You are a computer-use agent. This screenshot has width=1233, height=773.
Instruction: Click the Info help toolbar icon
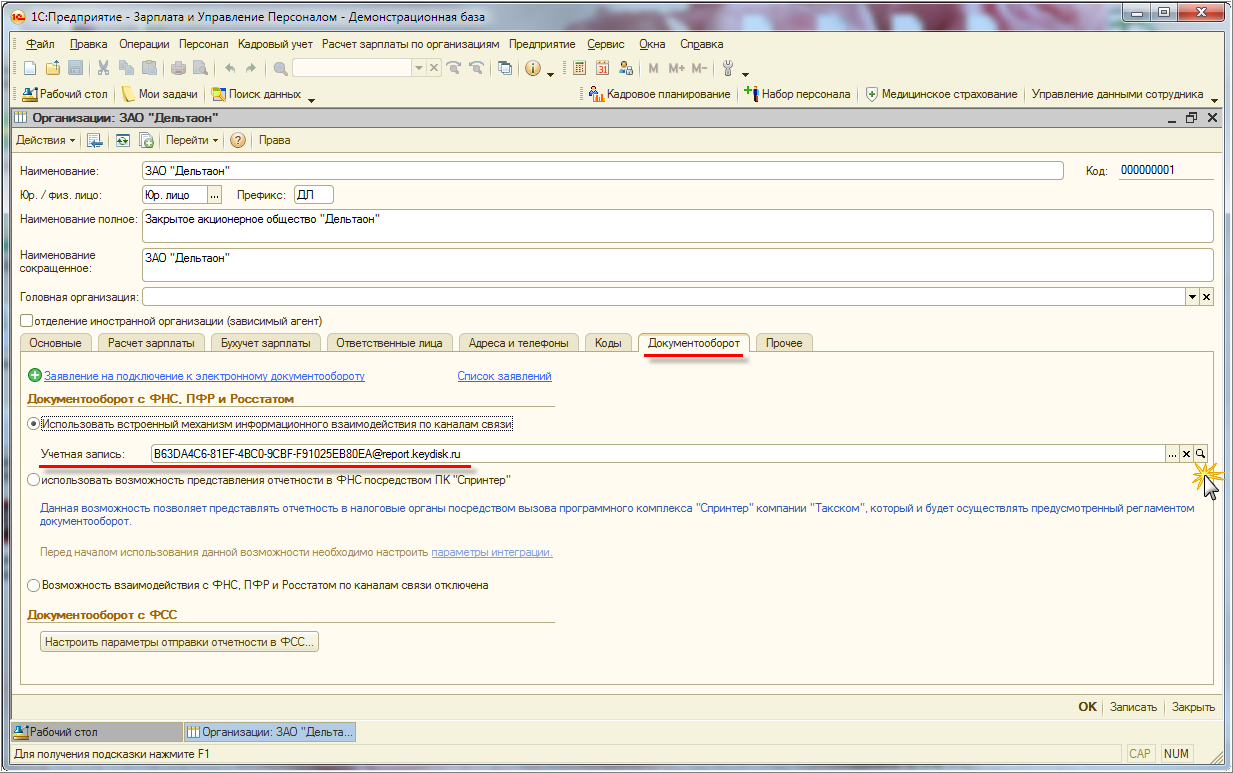click(532, 68)
